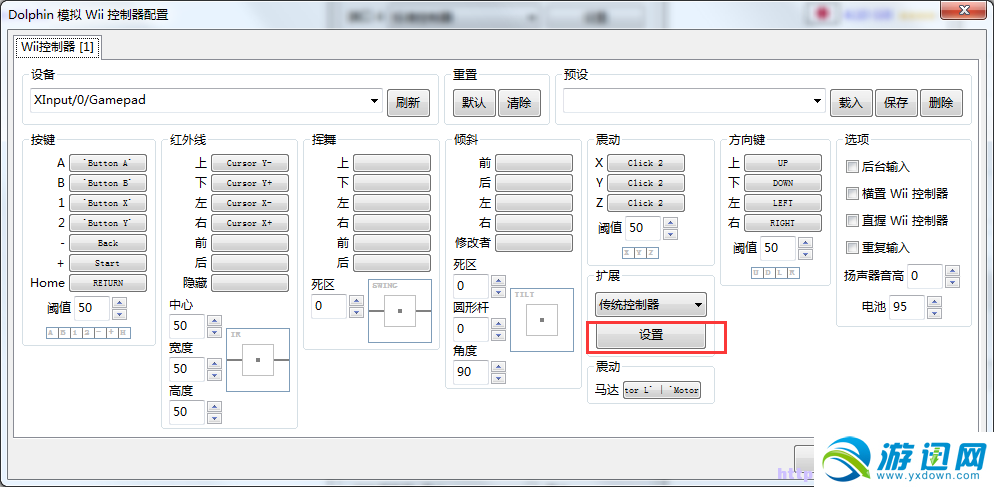Click the 倾斜 前 mapping button
The width and height of the screenshot is (994, 487).
click(534, 163)
